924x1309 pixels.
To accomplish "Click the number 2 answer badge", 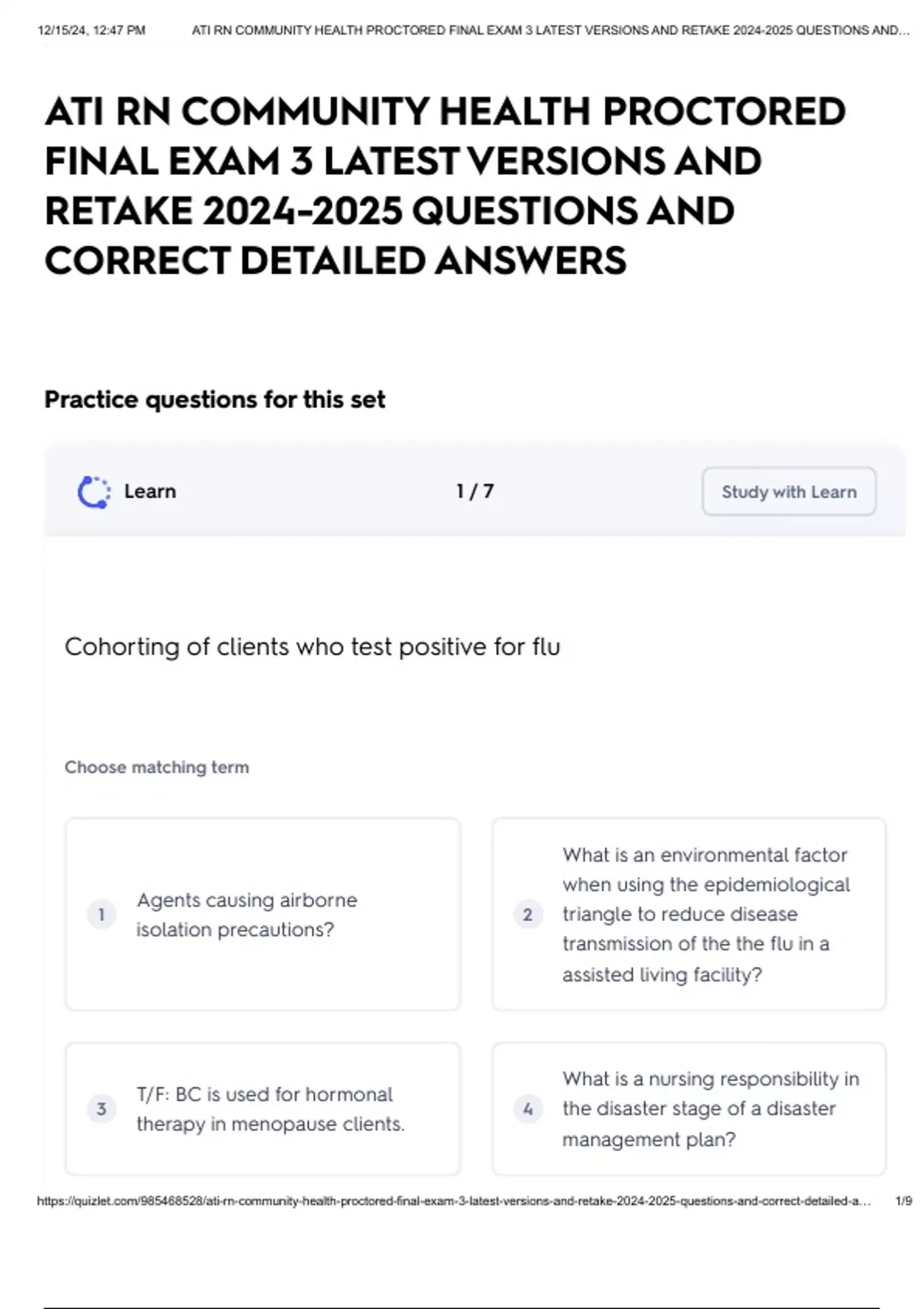I will point(527,915).
